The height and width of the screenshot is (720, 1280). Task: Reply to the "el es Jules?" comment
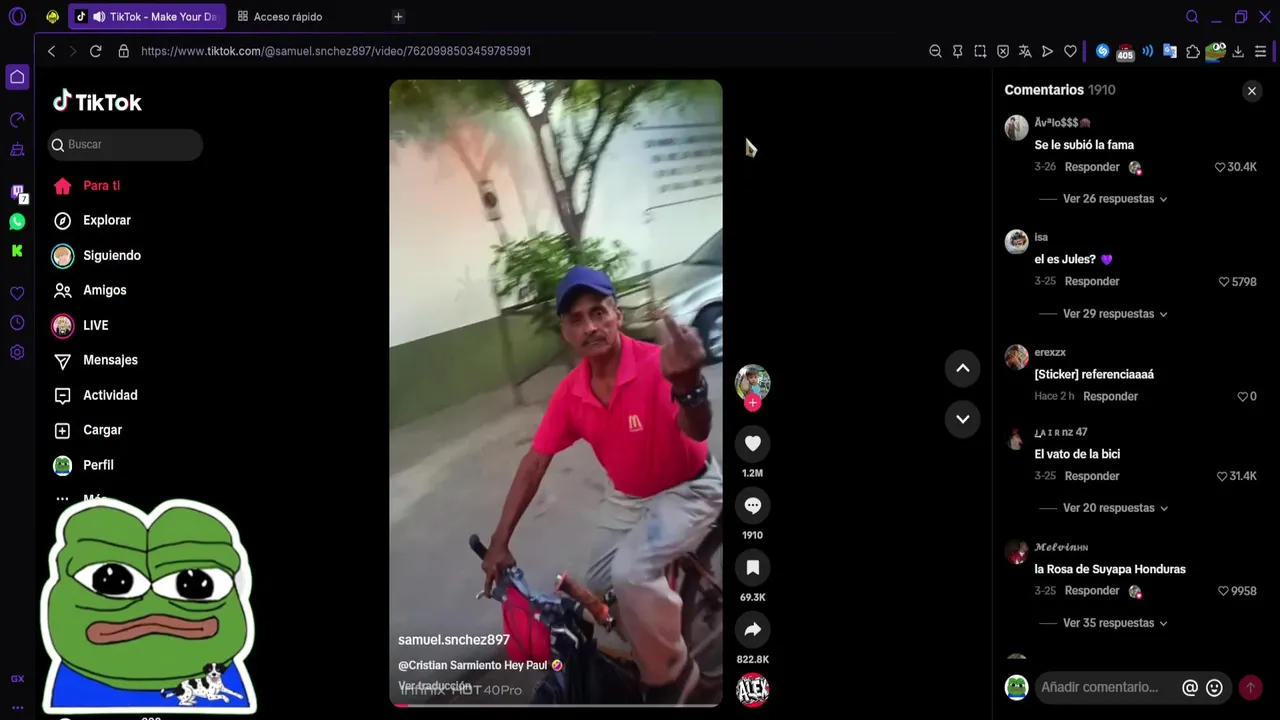(x=1092, y=282)
